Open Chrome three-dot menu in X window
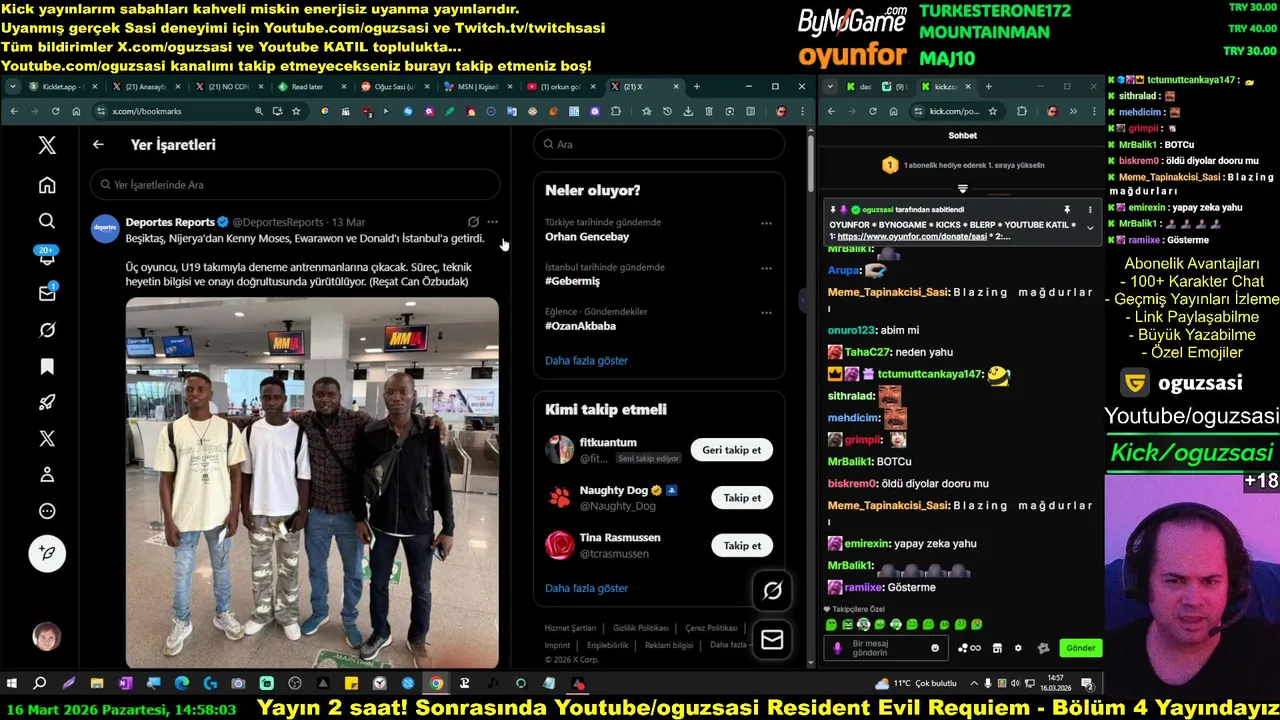Viewport: 1280px width, 720px height. [x=802, y=111]
